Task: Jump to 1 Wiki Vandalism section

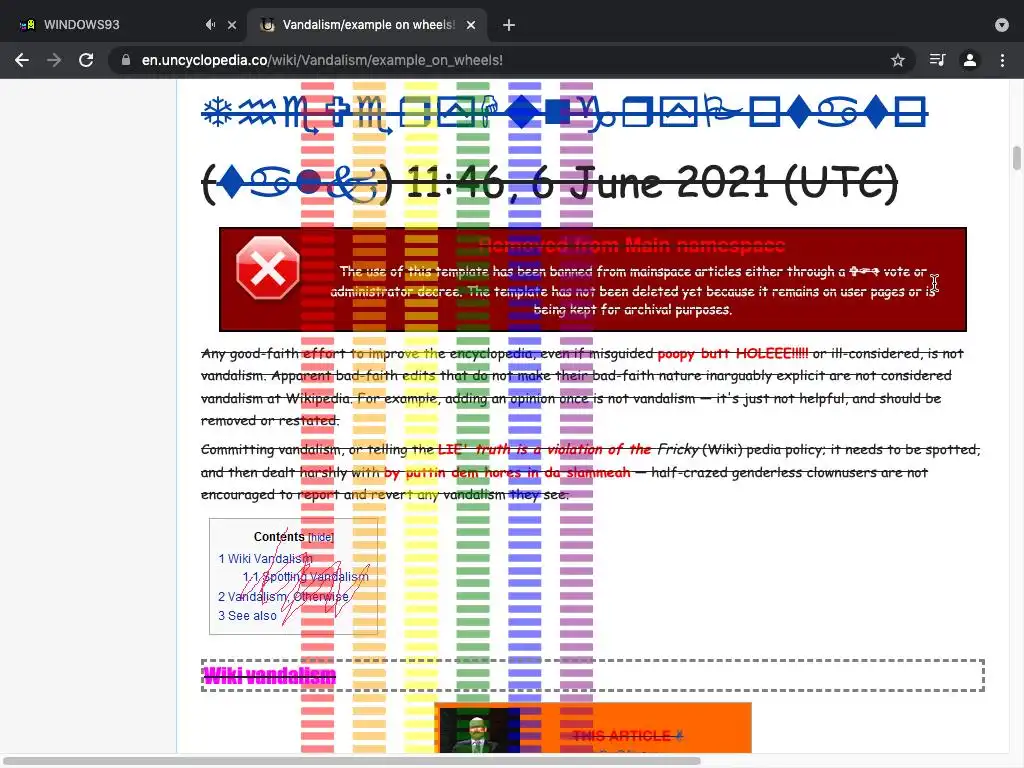Action: [265, 559]
